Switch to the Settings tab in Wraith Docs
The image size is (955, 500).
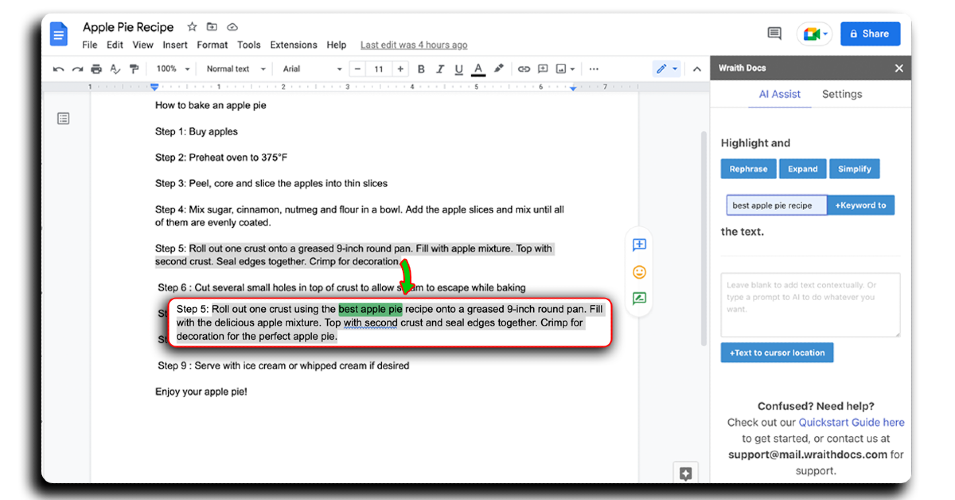842,94
